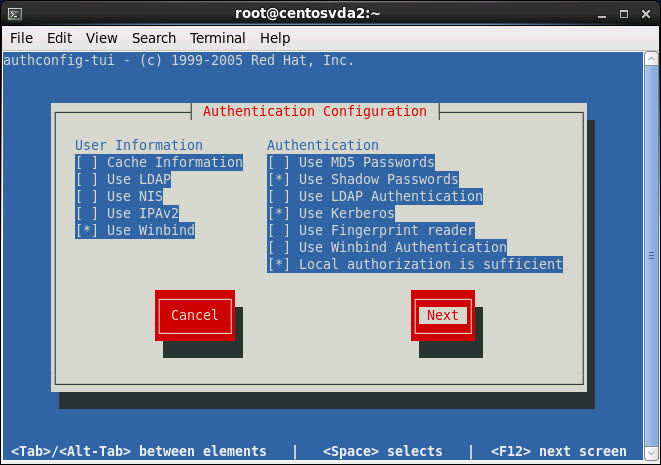661x465 pixels.
Task: Enable the Use IPAv2 option
Action: 127,213
